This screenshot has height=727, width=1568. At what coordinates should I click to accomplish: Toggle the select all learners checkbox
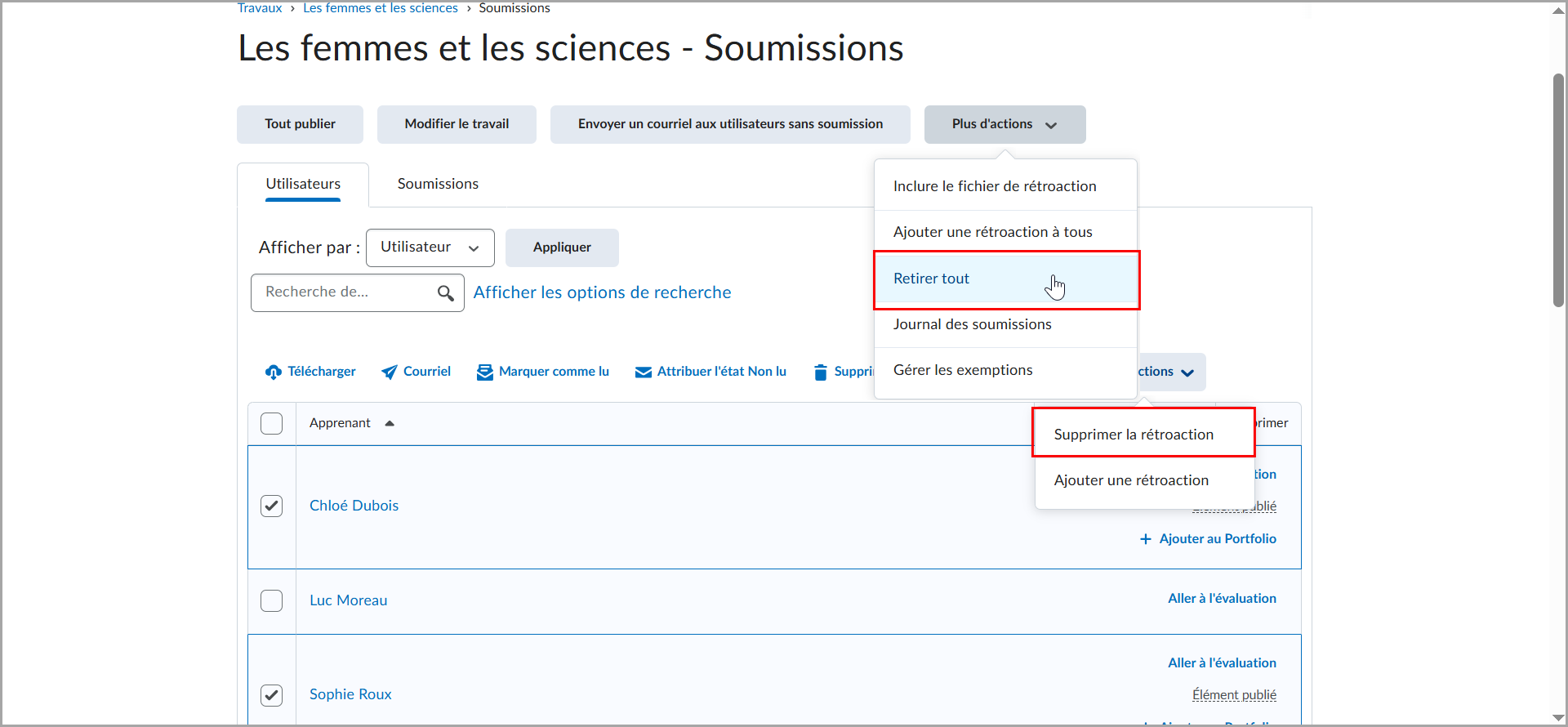pos(271,423)
